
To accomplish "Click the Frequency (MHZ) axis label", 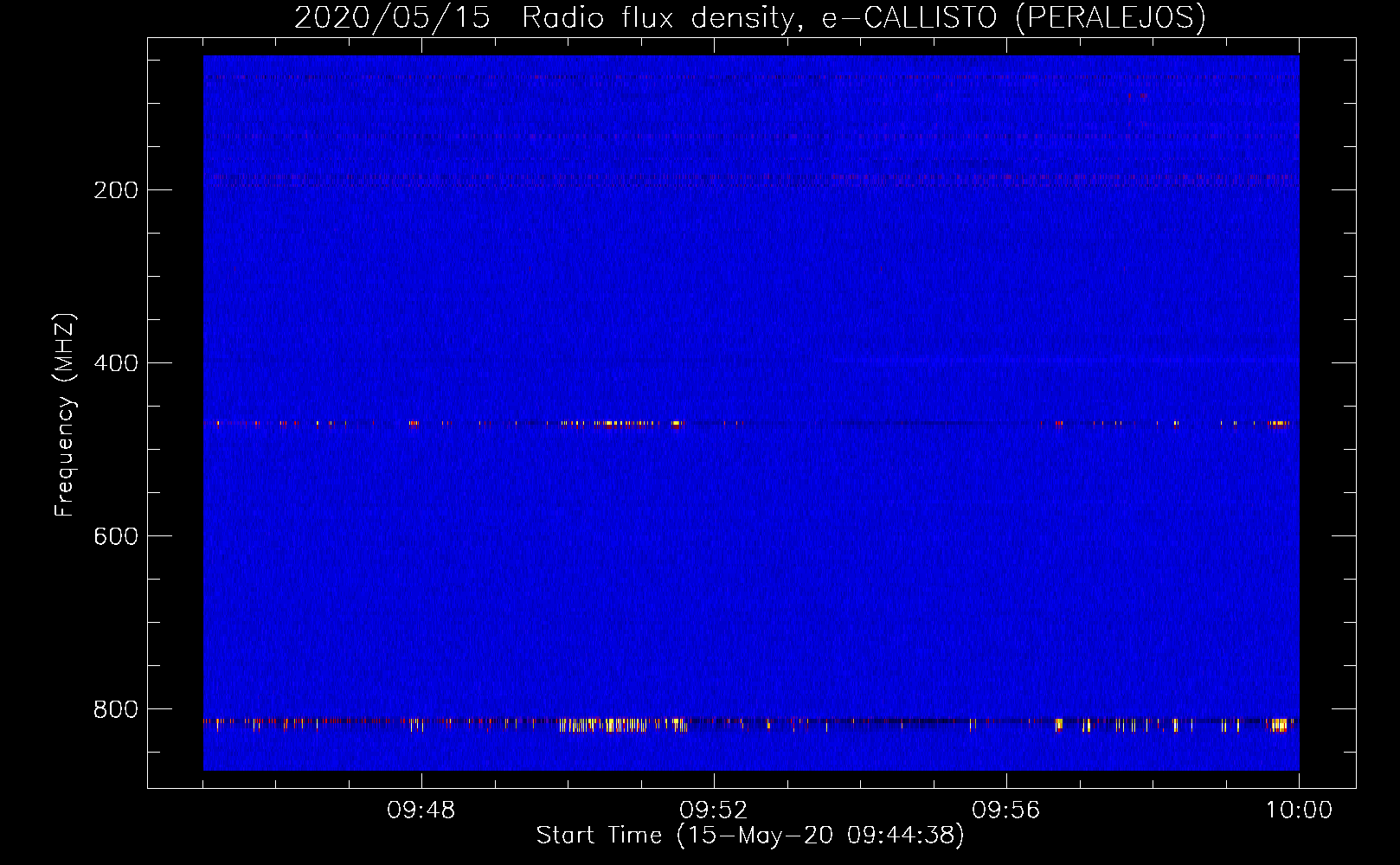I will 65,414.
